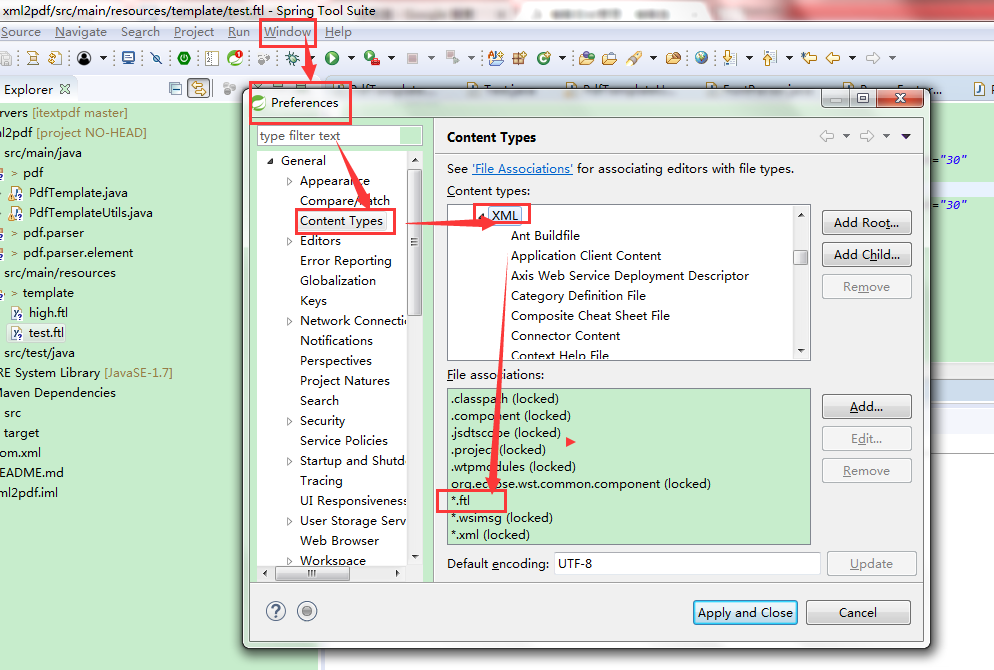Image resolution: width=994 pixels, height=670 pixels.
Task: Collapse the General tree node
Action: click(271, 161)
